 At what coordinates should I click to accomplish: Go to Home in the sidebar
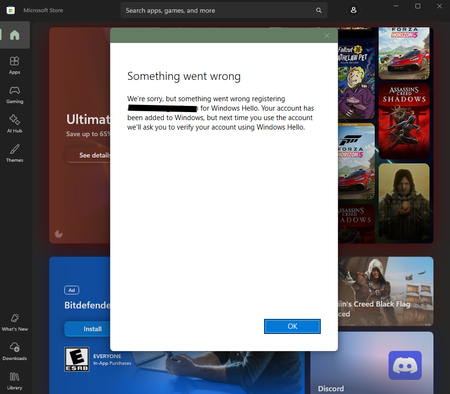coord(15,35)
